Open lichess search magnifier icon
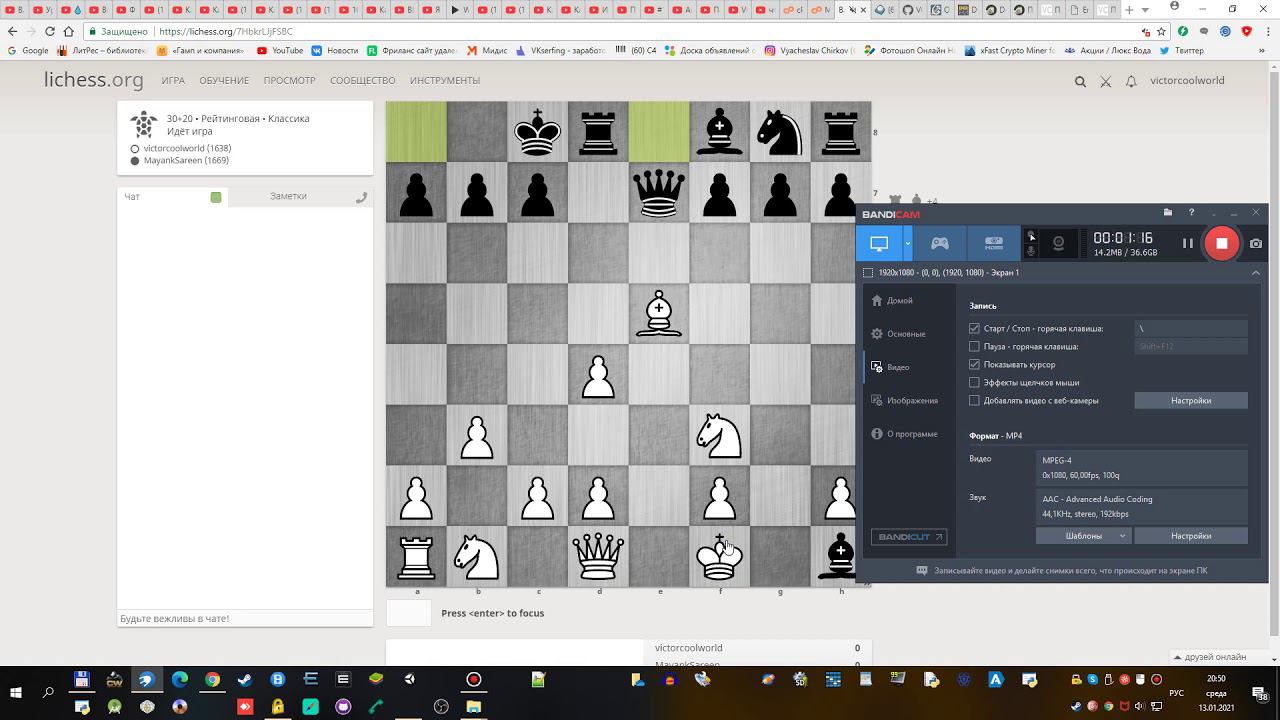 (1080, 81)
